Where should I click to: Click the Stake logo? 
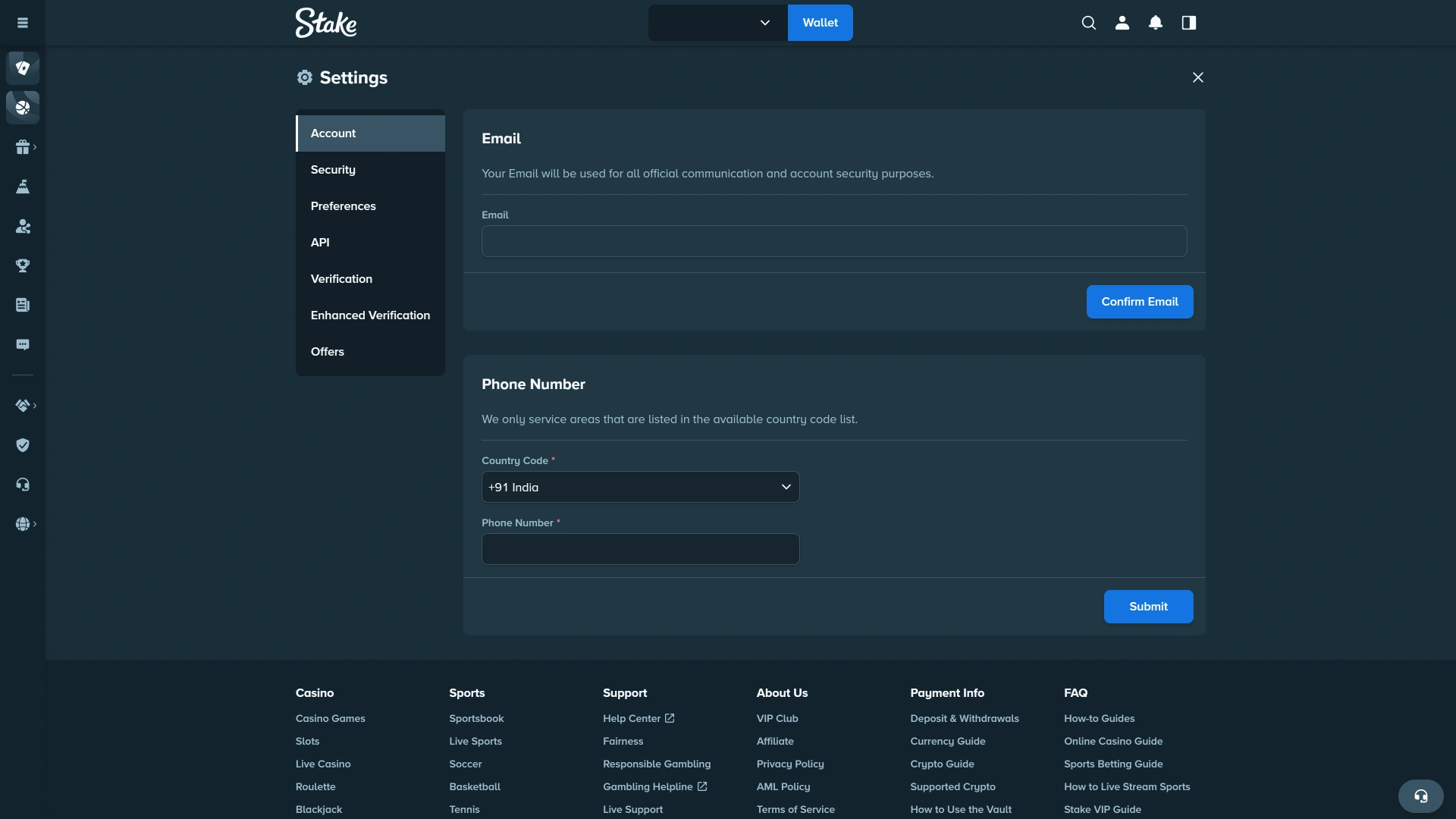coord(326,23)
